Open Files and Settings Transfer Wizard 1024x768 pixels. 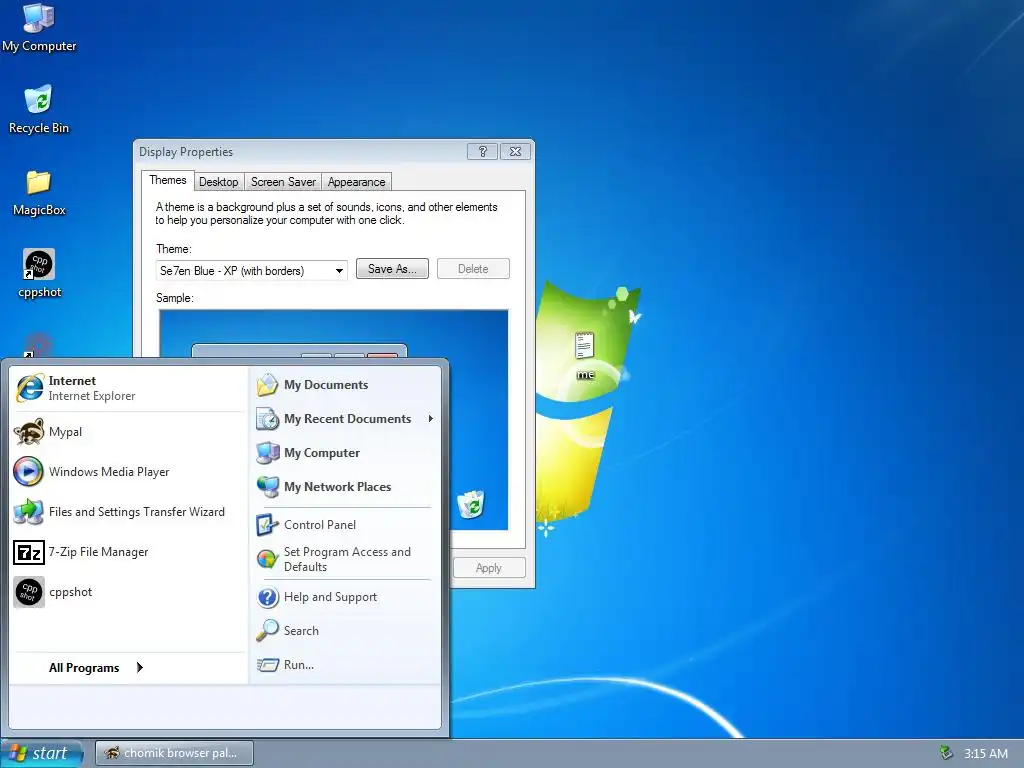pyautogui.click(x=128, y=512)
